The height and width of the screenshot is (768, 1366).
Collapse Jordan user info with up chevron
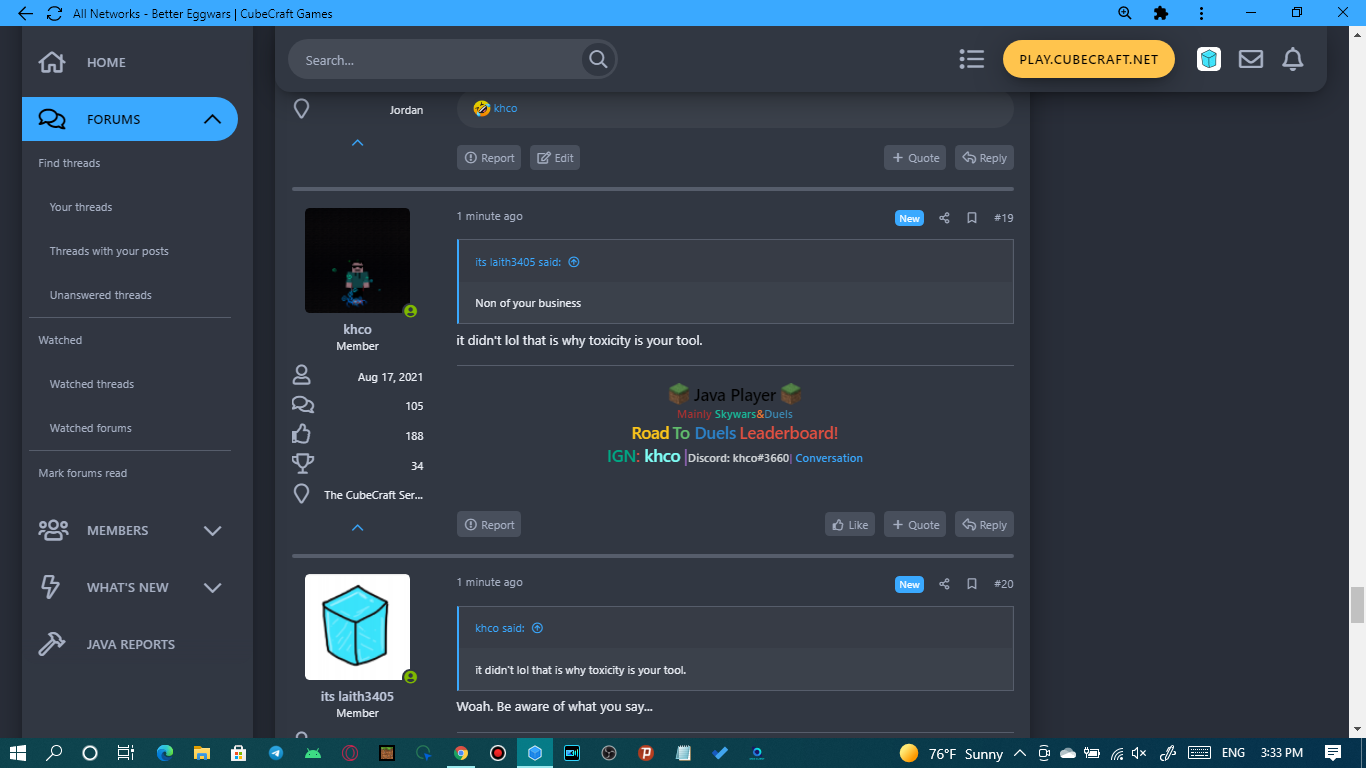pyautogui.click(x=358, y=143)
